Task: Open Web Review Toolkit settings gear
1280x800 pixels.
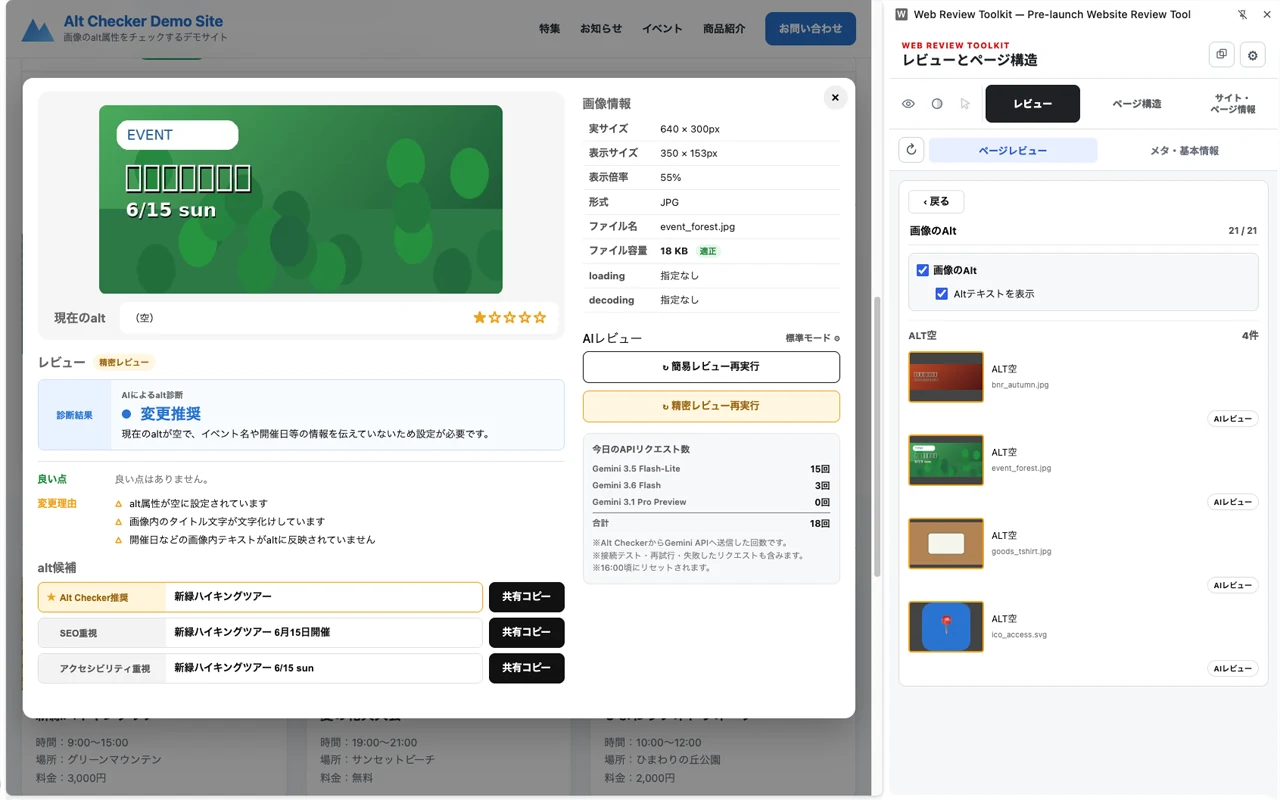Action: pyautogui.click(x=1252, y=56)
